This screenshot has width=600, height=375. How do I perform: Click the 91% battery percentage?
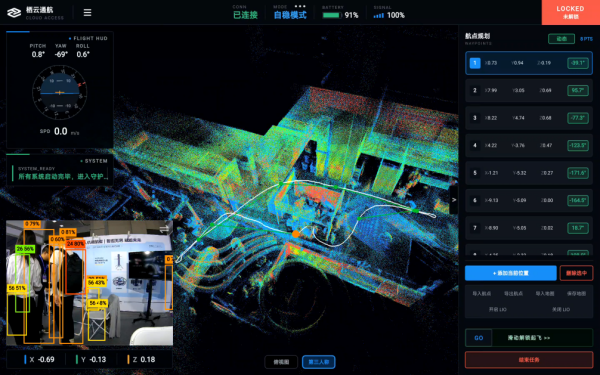pos(351,15)
